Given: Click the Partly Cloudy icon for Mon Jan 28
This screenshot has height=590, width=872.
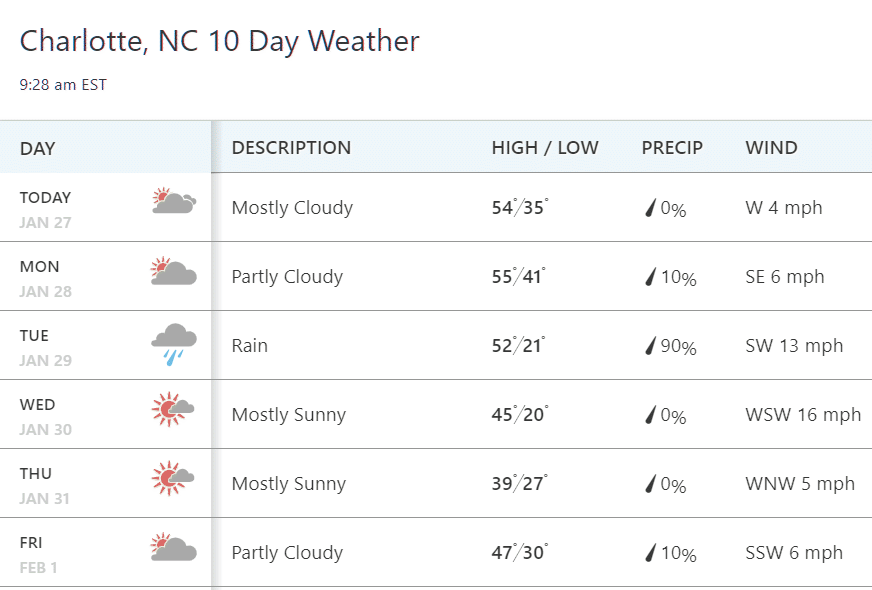Looking at the screenshot, I should (x=174, y=271).
